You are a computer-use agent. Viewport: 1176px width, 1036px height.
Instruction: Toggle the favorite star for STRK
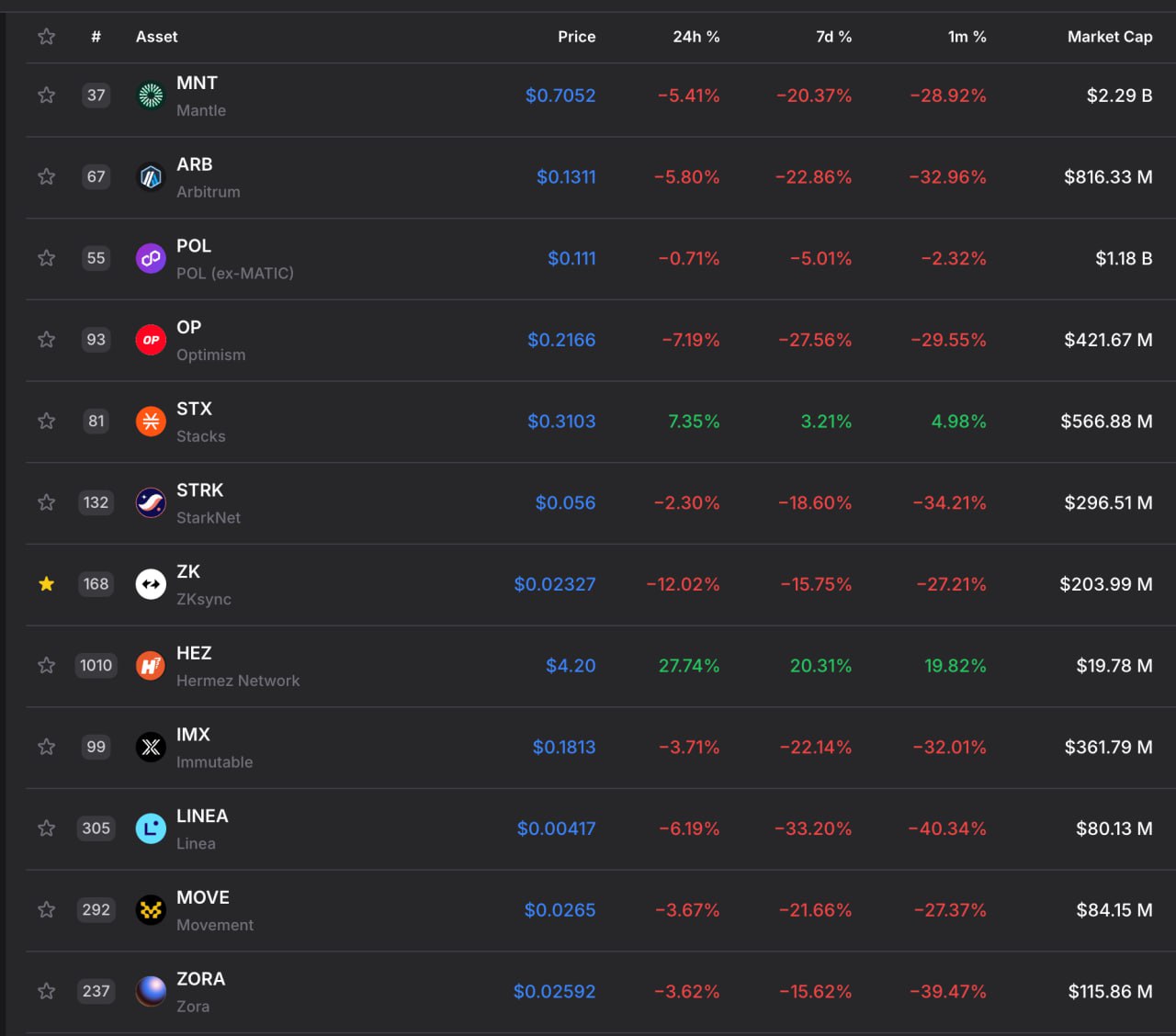coord(47,502)
